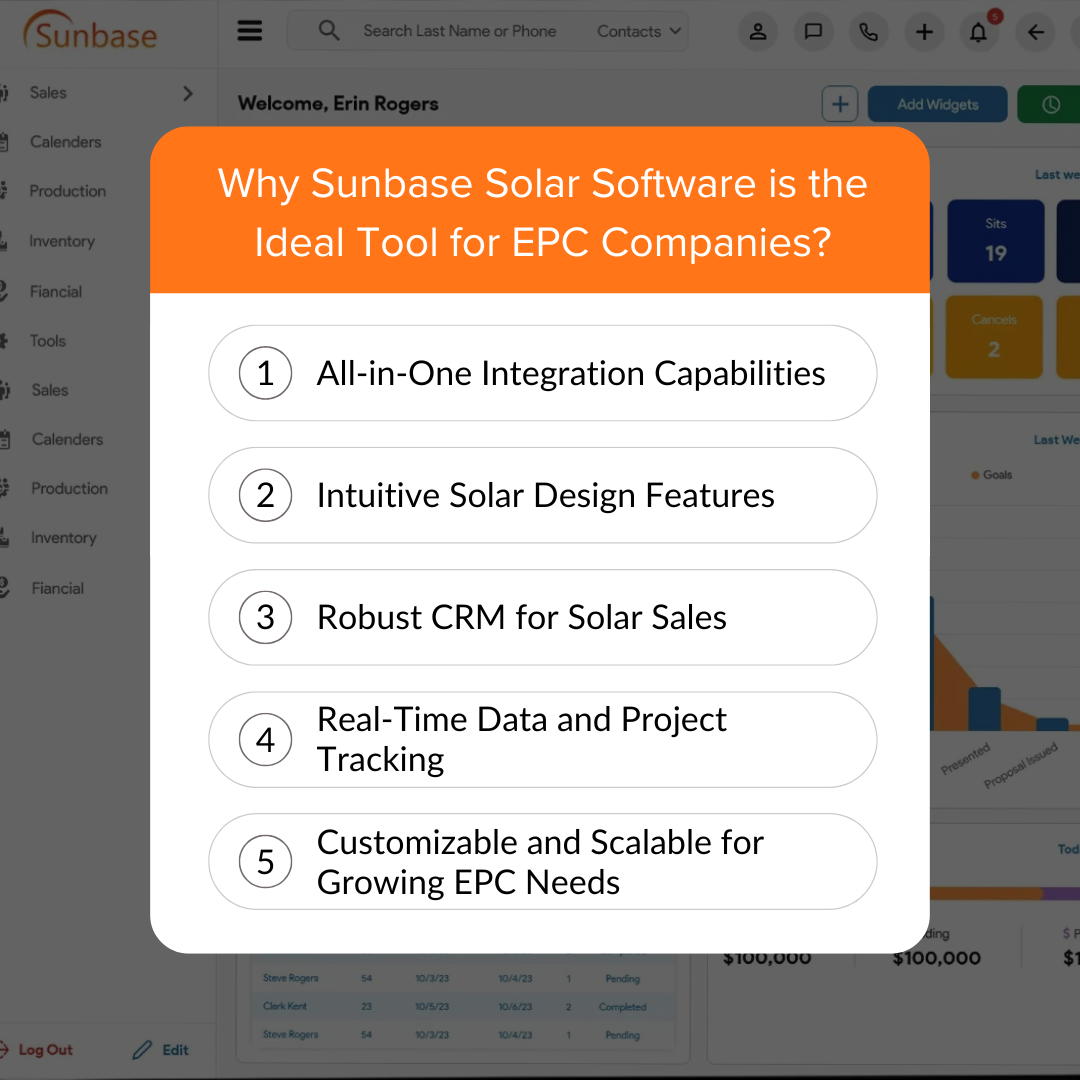Screen dimensions: 1080x1080
Task: Click the Cancels 2 yellow stat tile
Action: click(x=994, y=336)
